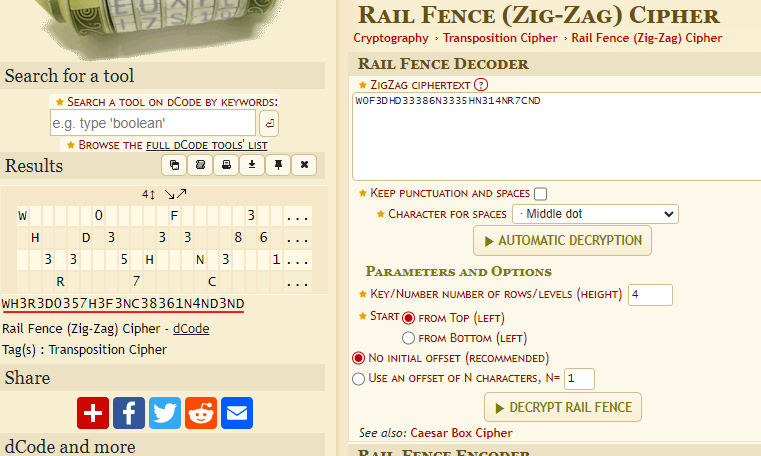The height and width of the screenshot is (456, 761).
Task: Select No initial offset (recommended)
Action: pyautogui.click(x=358, y=358)
